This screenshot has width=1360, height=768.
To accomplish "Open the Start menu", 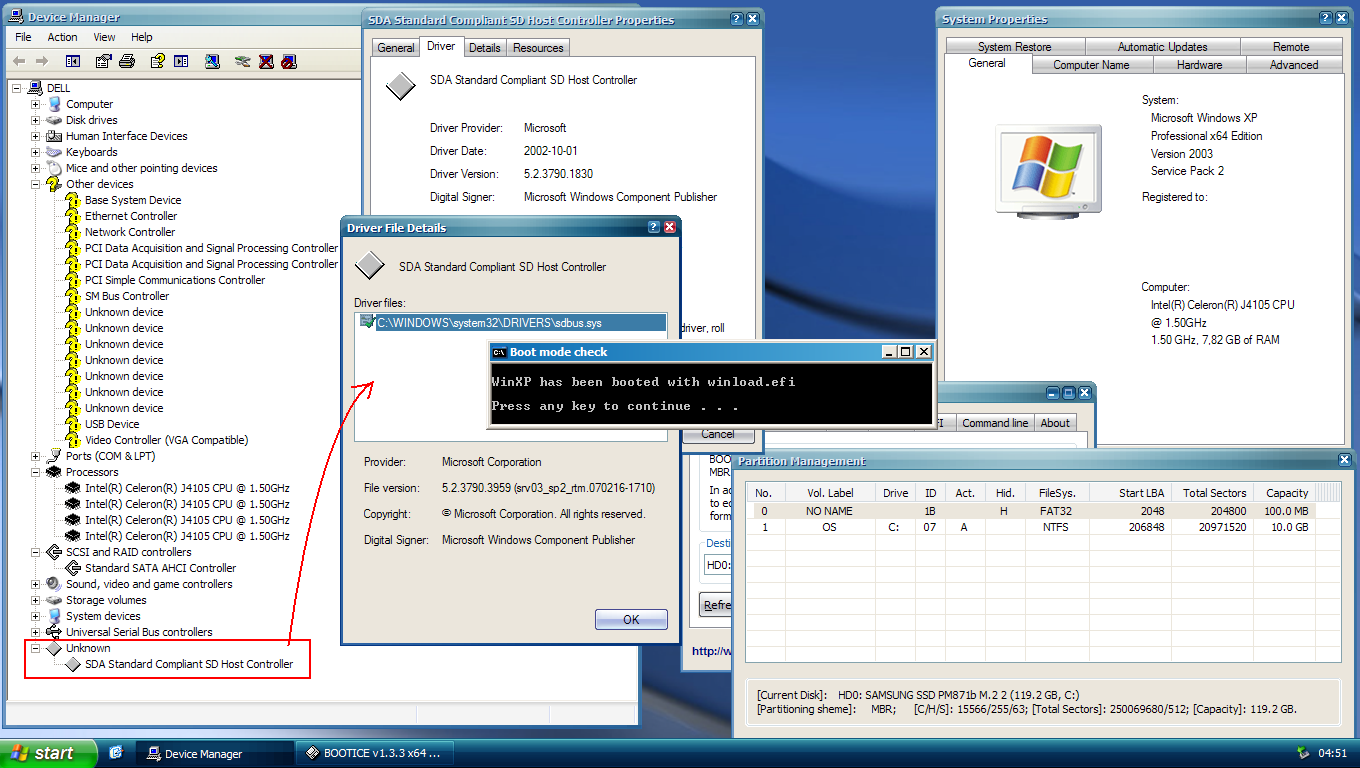I will pyautogui.click(x=49, y=753).
